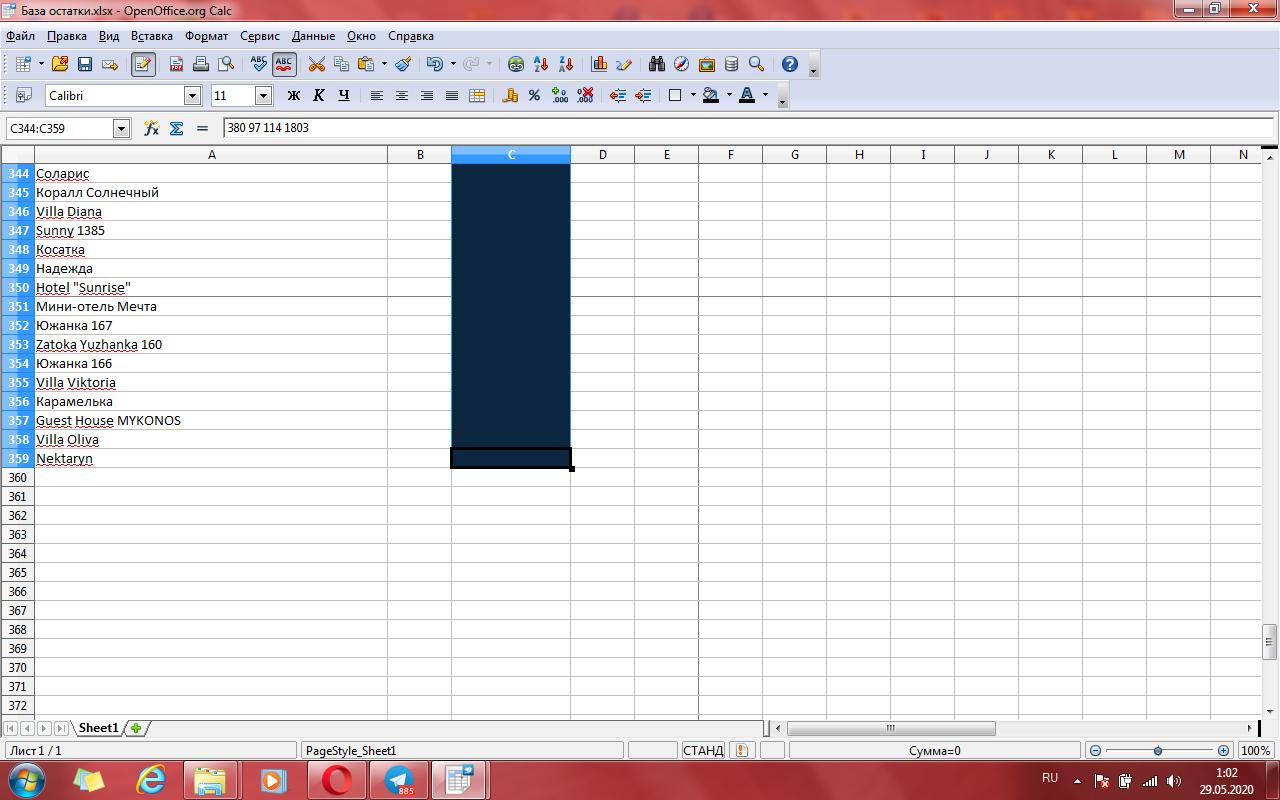Export directly as PDF

[x=176, y=64]
